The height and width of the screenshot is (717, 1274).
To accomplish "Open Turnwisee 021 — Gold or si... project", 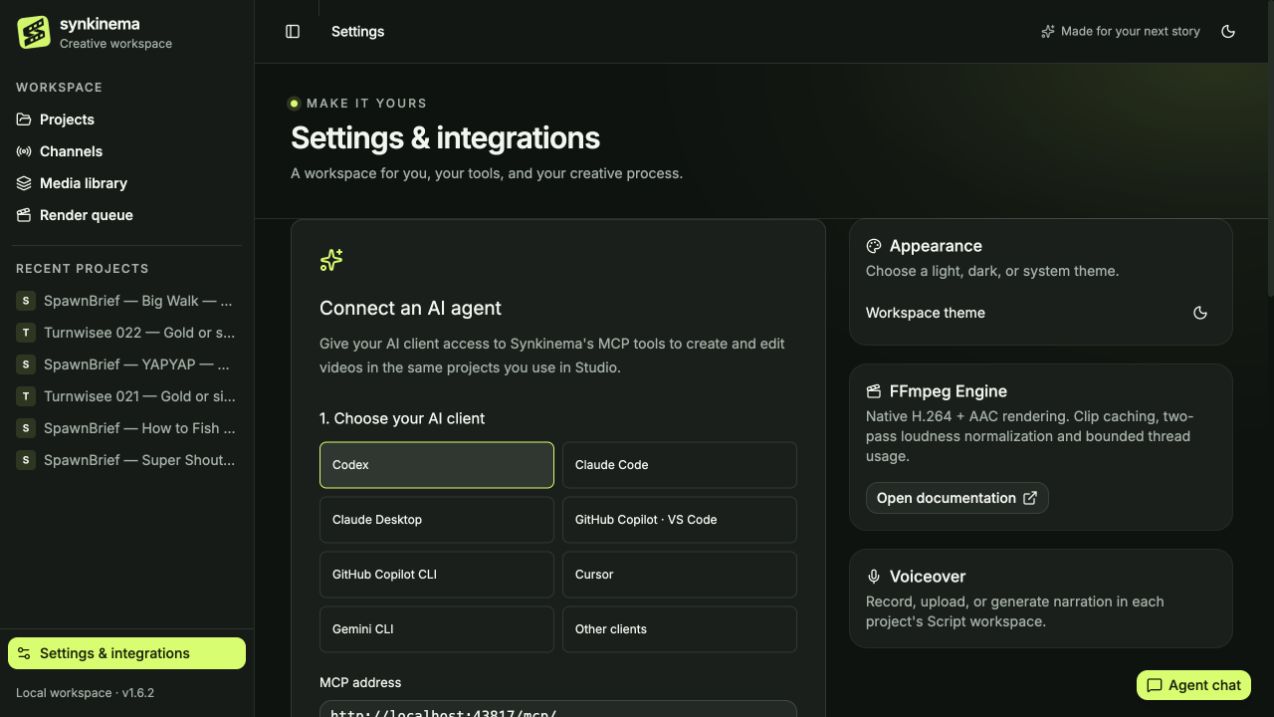I will coord(127,396).
